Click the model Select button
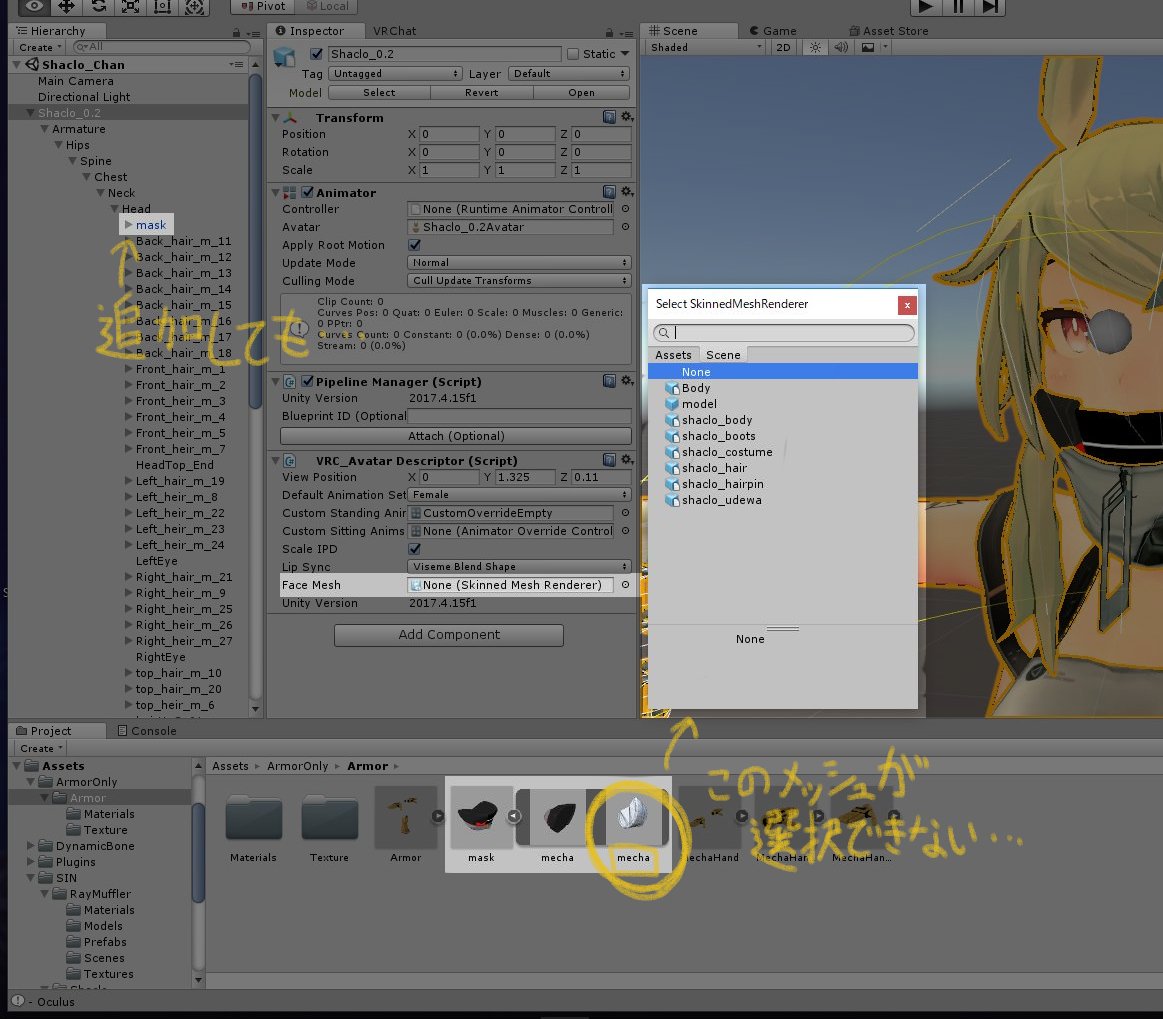Image resolution: width=1163 pixels, height=1019 pixels. tap(379, 93)
